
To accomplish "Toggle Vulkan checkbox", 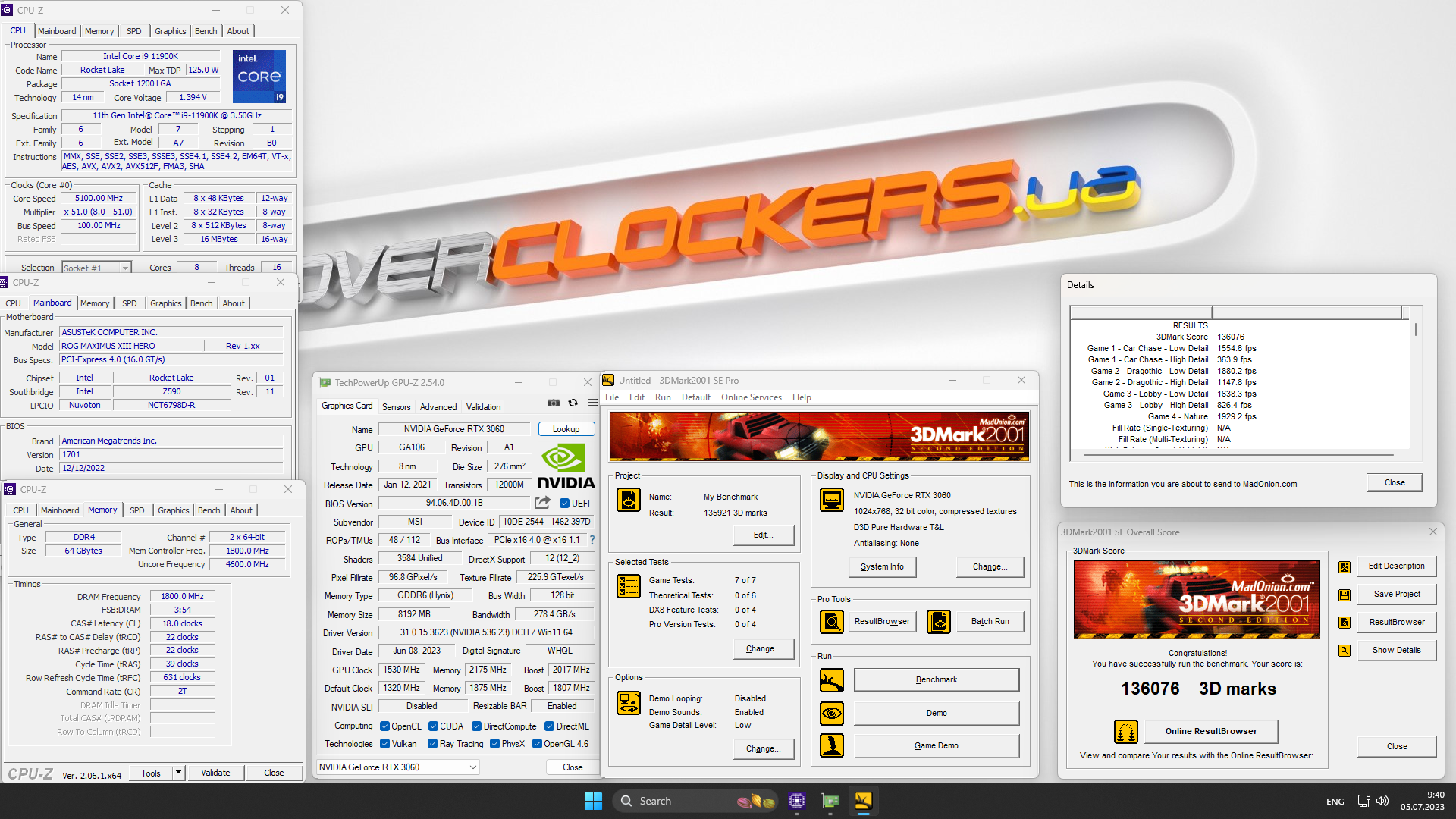I will (384, 744).
